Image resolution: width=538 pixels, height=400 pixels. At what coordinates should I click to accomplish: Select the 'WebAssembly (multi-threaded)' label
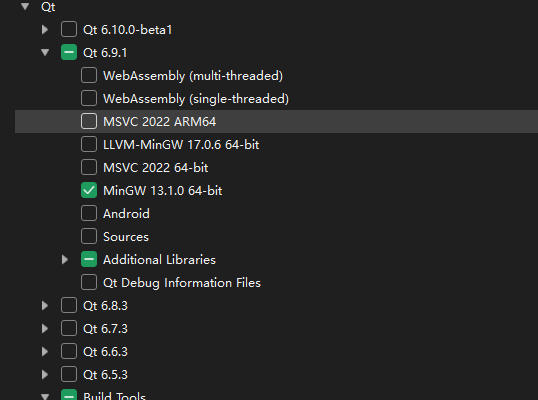[x=193, y=76]
